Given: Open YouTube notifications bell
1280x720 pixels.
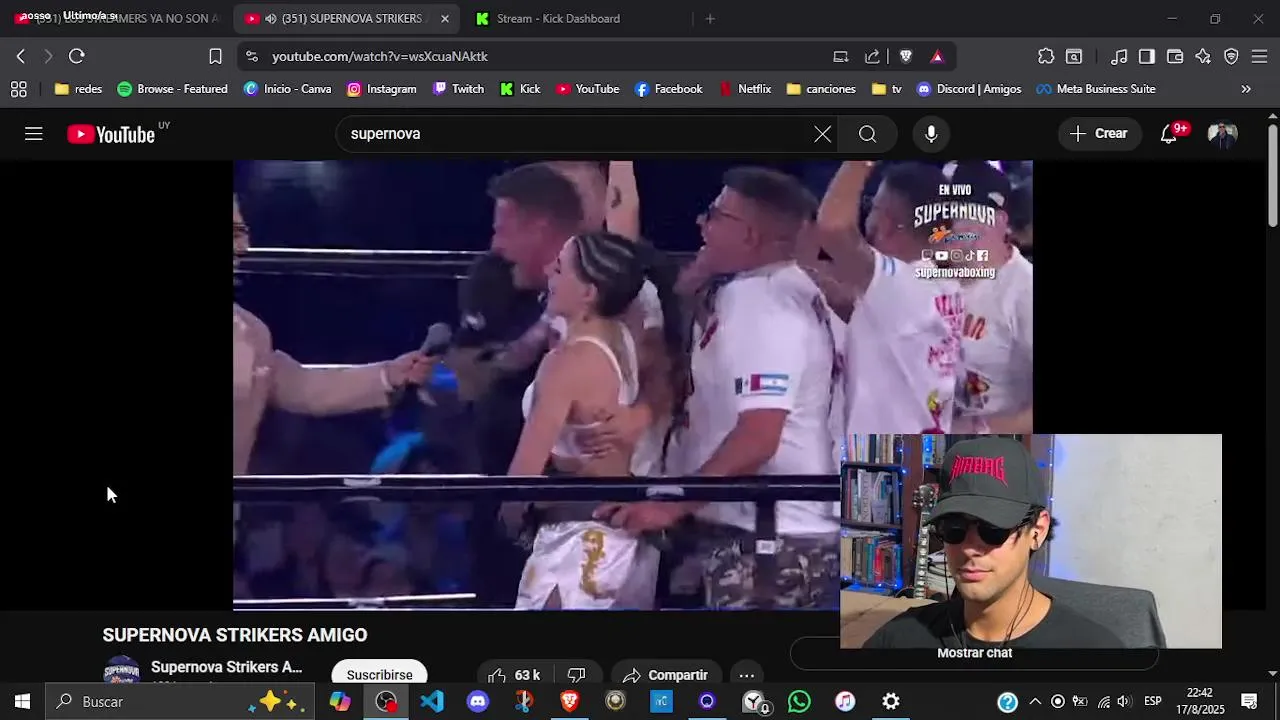Looking at the screenshot, I should pos(1169,134).
